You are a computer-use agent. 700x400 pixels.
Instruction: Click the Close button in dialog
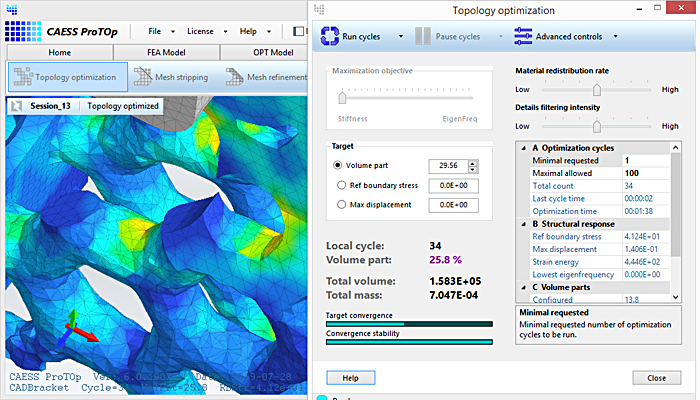[656, 378]
